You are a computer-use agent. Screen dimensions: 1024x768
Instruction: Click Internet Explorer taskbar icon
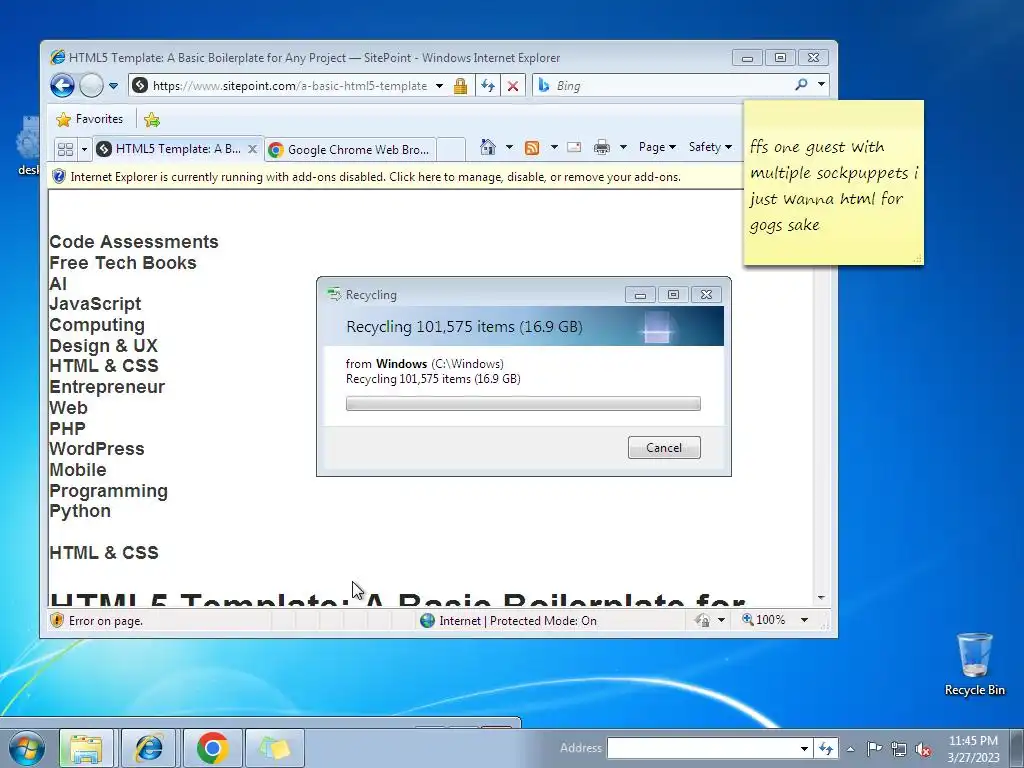pyautogui.click(x=149, y=748)
